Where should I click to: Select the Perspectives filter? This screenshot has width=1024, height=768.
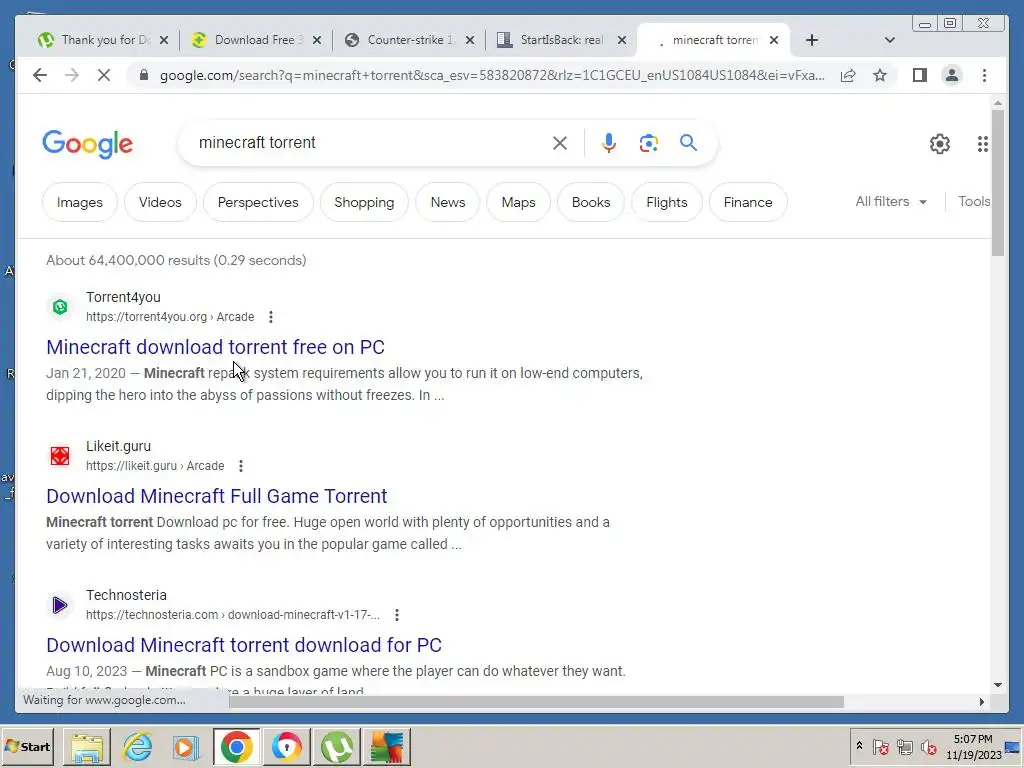pyautogui.click(x=258, y=202)
